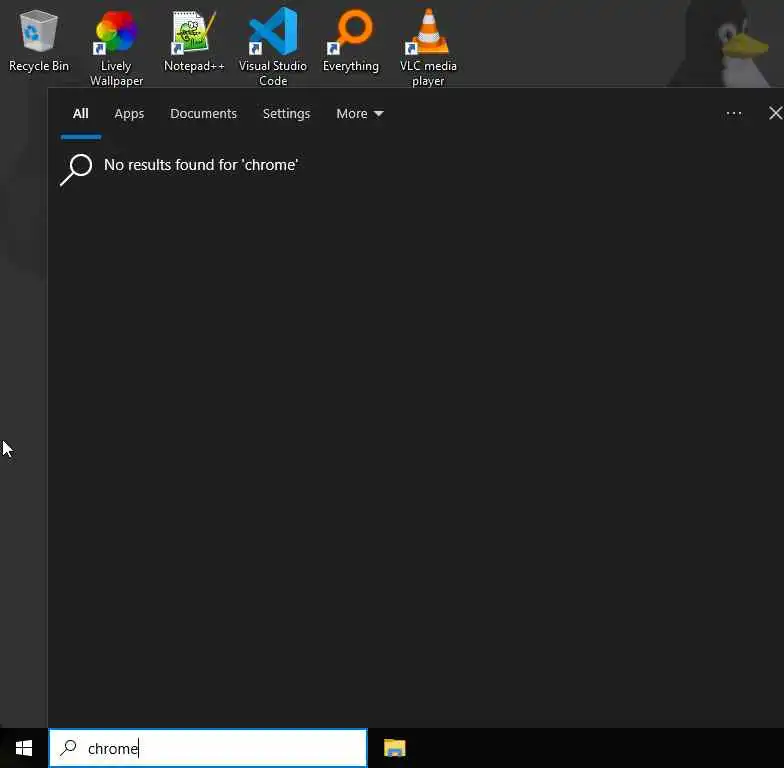Select the VLC media player shortcut
Viewport: 784px width, 768px height.
click(x=428, y=48)
